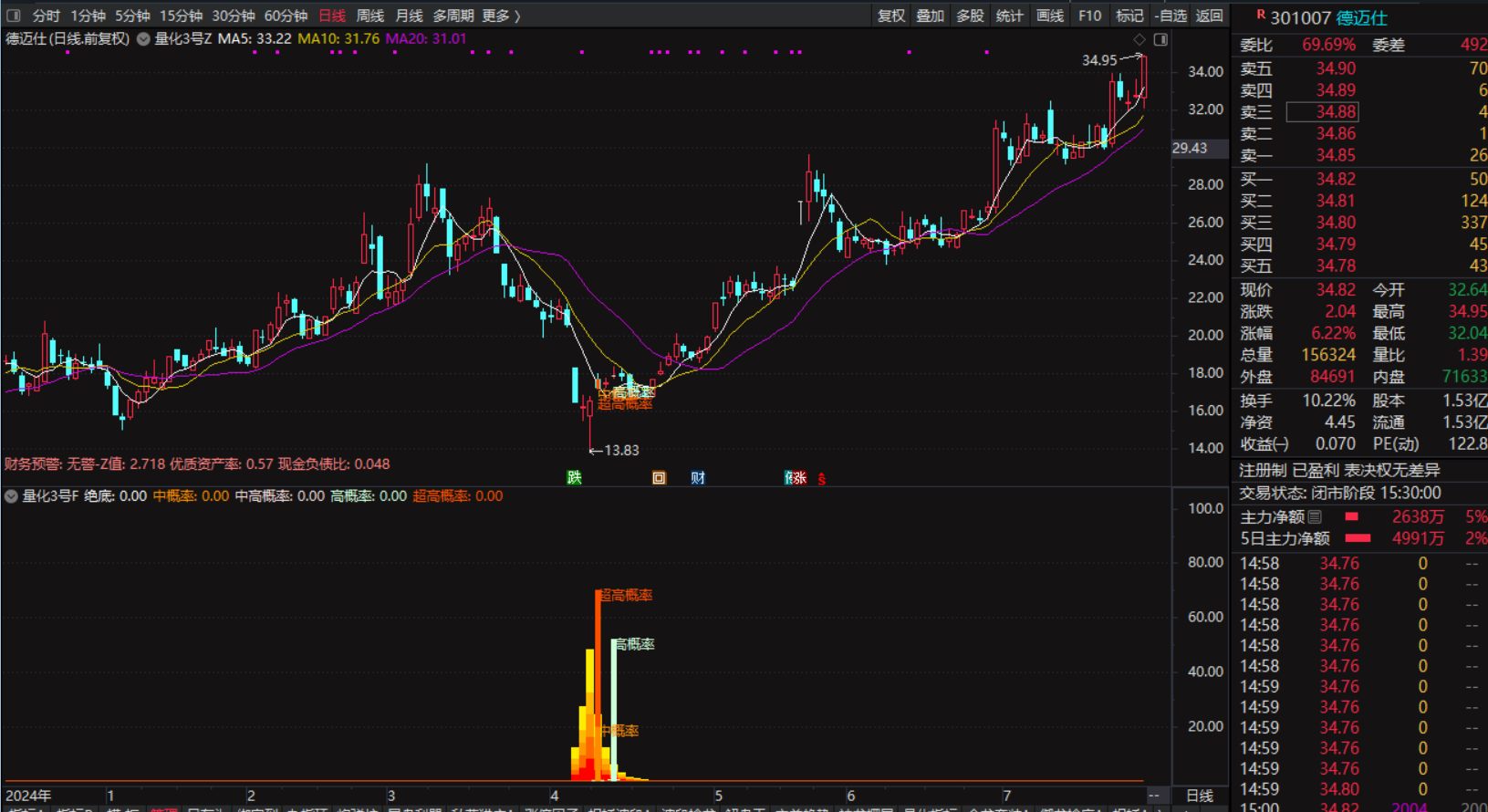Expand the 更多 periods menu

click(x=501, y=16)
